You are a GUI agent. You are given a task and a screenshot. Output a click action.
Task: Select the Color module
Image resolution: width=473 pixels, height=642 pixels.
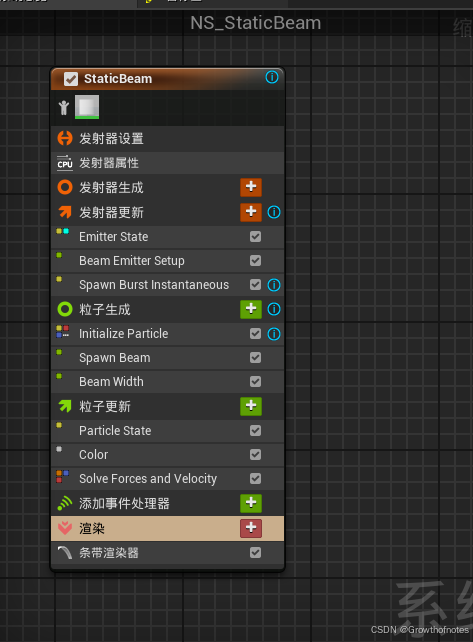[x=167, y=454]
